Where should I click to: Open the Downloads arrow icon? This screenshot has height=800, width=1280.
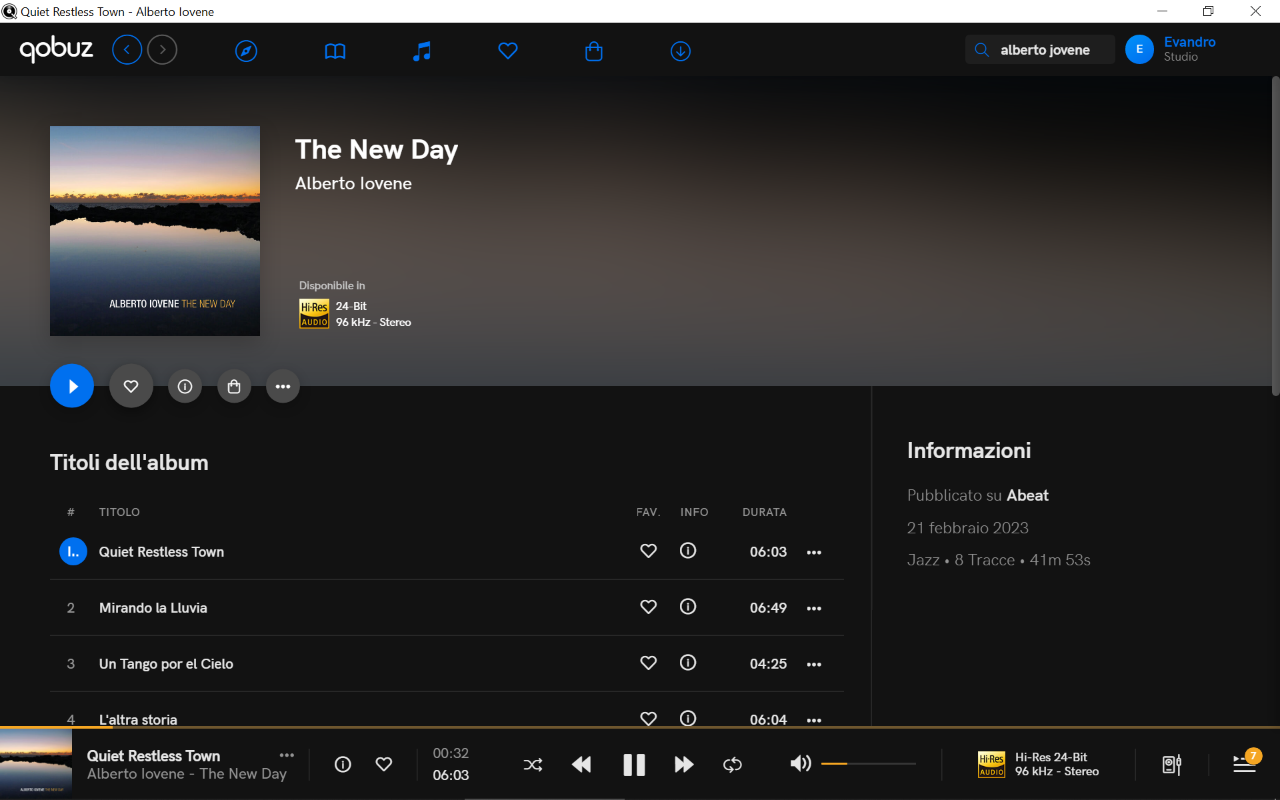pos(680,51)
